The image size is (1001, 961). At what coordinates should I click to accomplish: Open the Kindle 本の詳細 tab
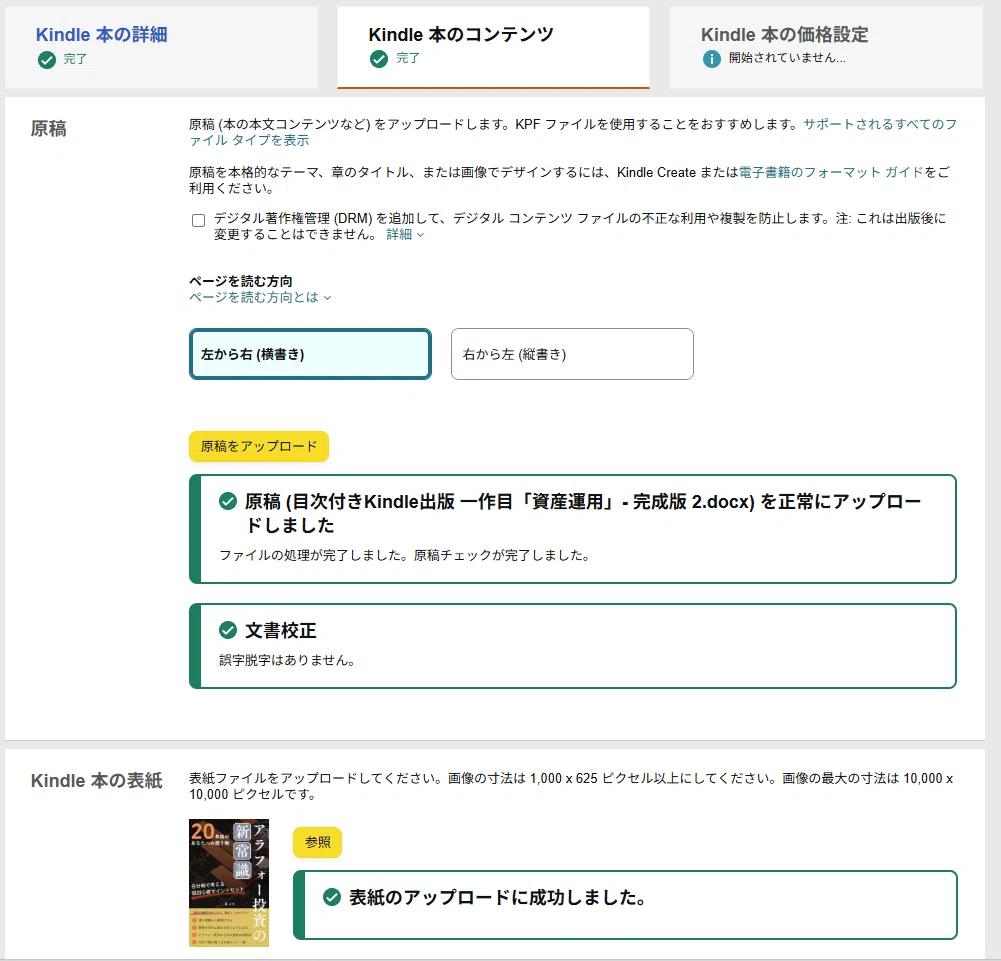coord(161,47)
